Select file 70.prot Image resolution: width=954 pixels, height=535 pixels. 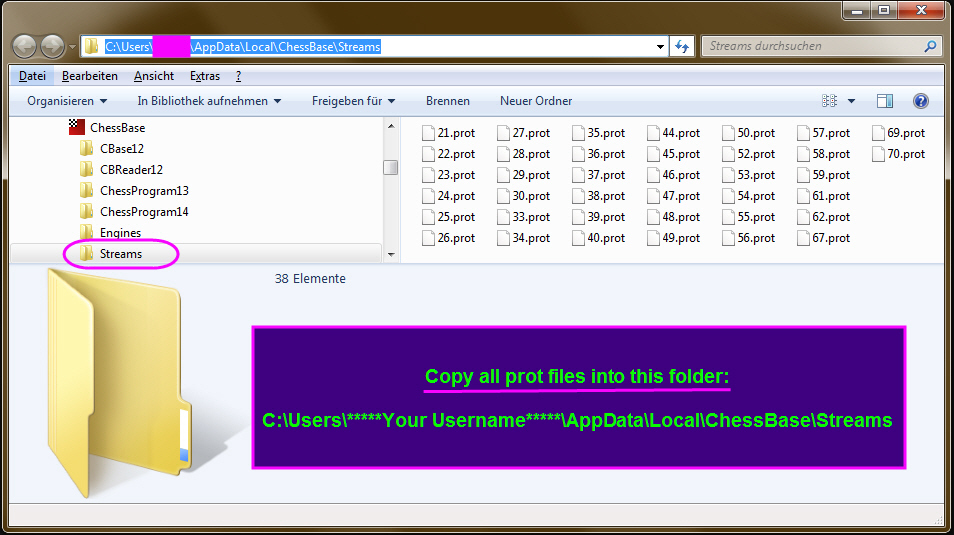tap(899, 154)
